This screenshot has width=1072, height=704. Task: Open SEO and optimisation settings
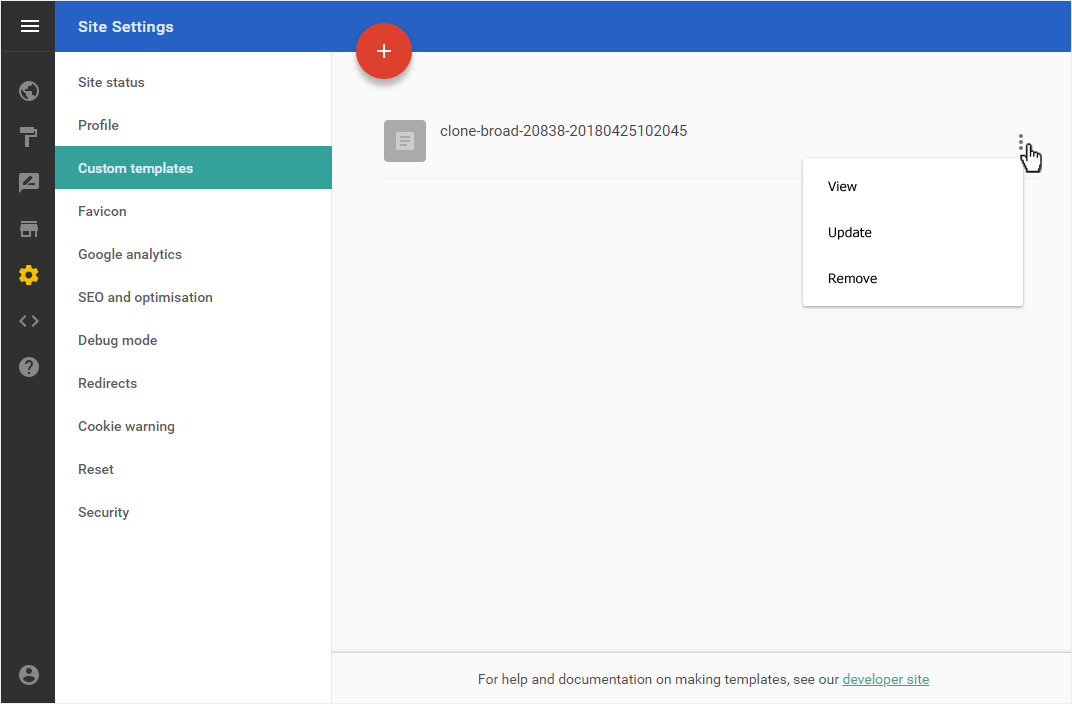click(x=193, y=297)
